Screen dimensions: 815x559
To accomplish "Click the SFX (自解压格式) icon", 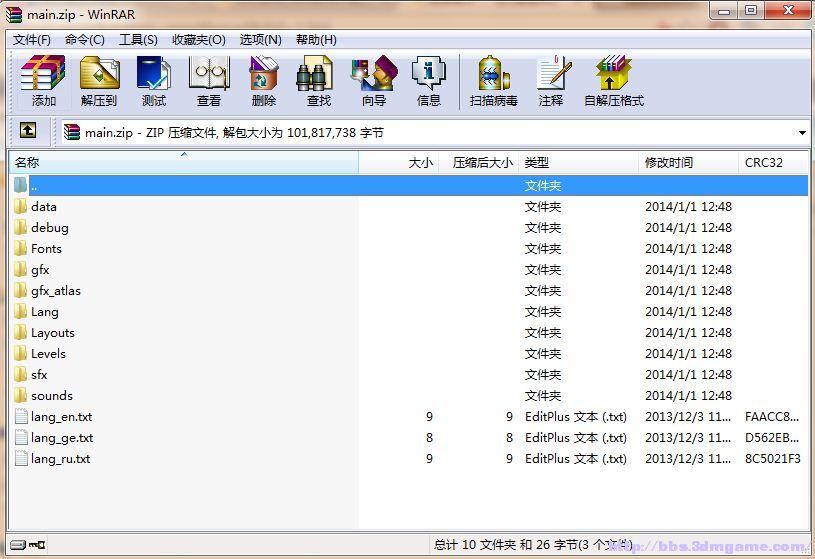I will pos(613,81).
